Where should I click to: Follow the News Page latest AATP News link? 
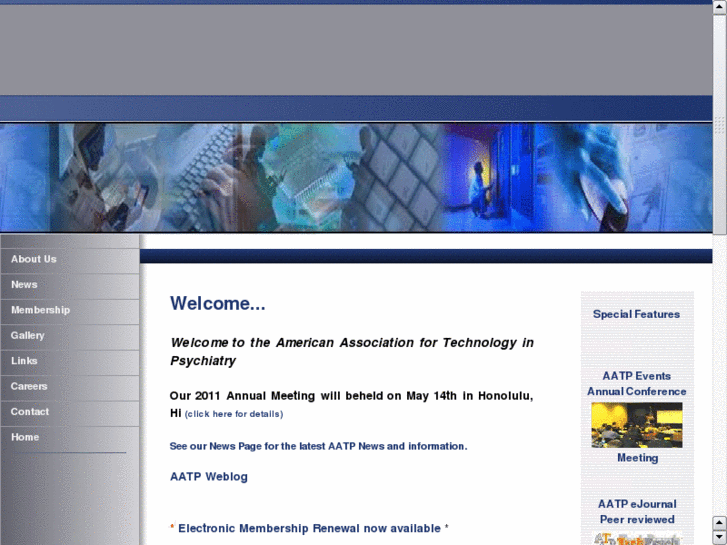click(x=318, y=446)
